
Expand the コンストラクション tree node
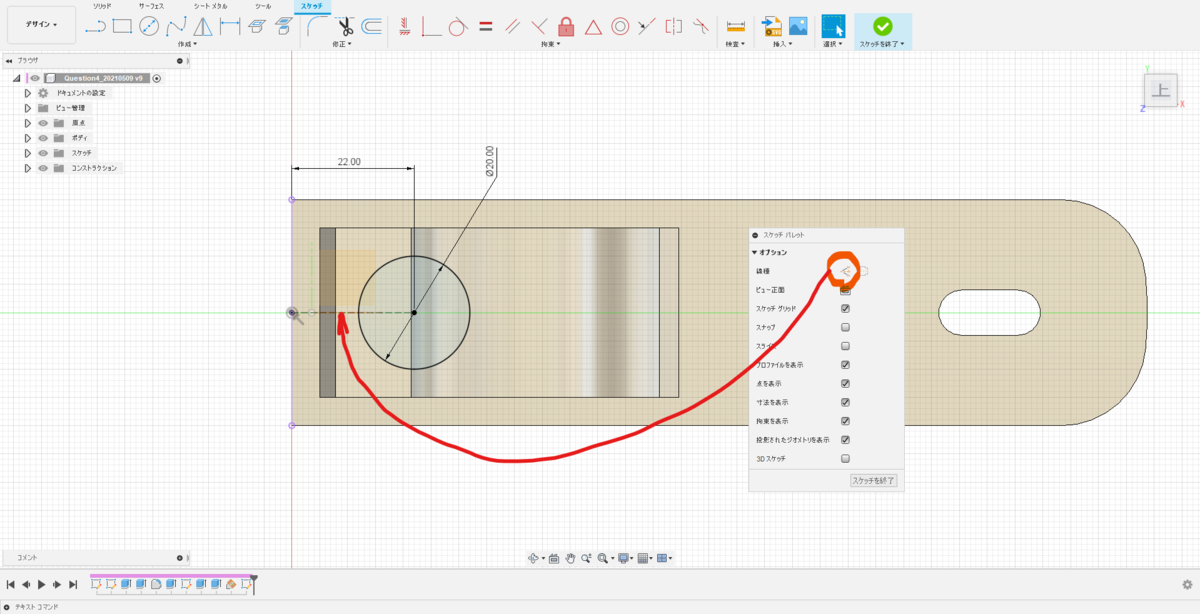(28, 168)
